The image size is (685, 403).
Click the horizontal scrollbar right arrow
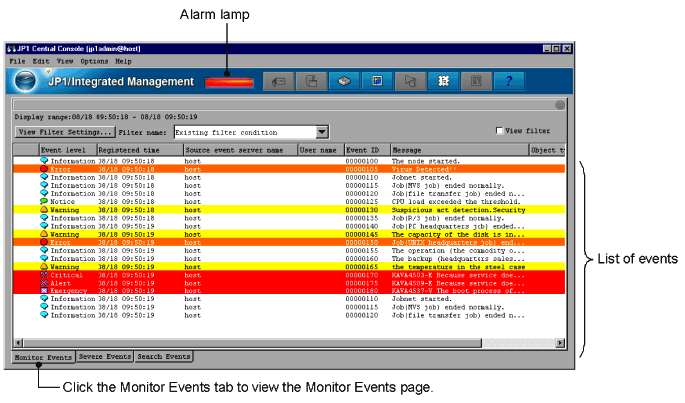pyautogui.click(x=559, y=342)
